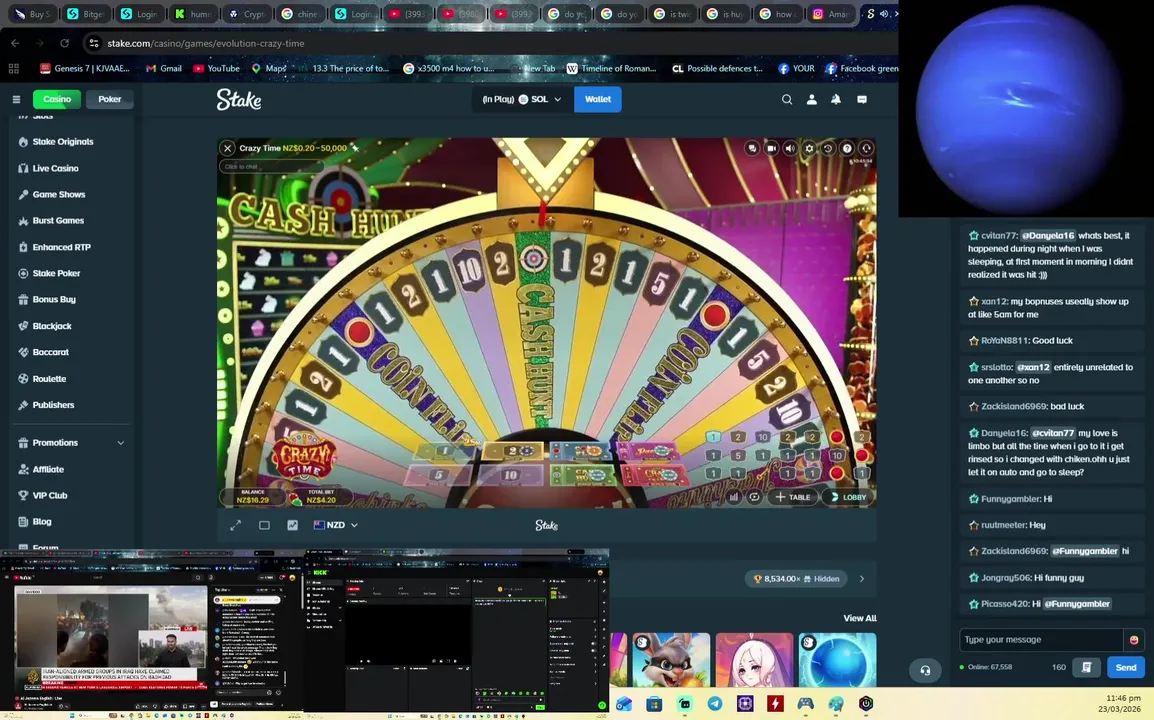This screenshot has width=1154, height=720.
Task: Open the Blog sidebar link
Action: (x=42, y=521)
